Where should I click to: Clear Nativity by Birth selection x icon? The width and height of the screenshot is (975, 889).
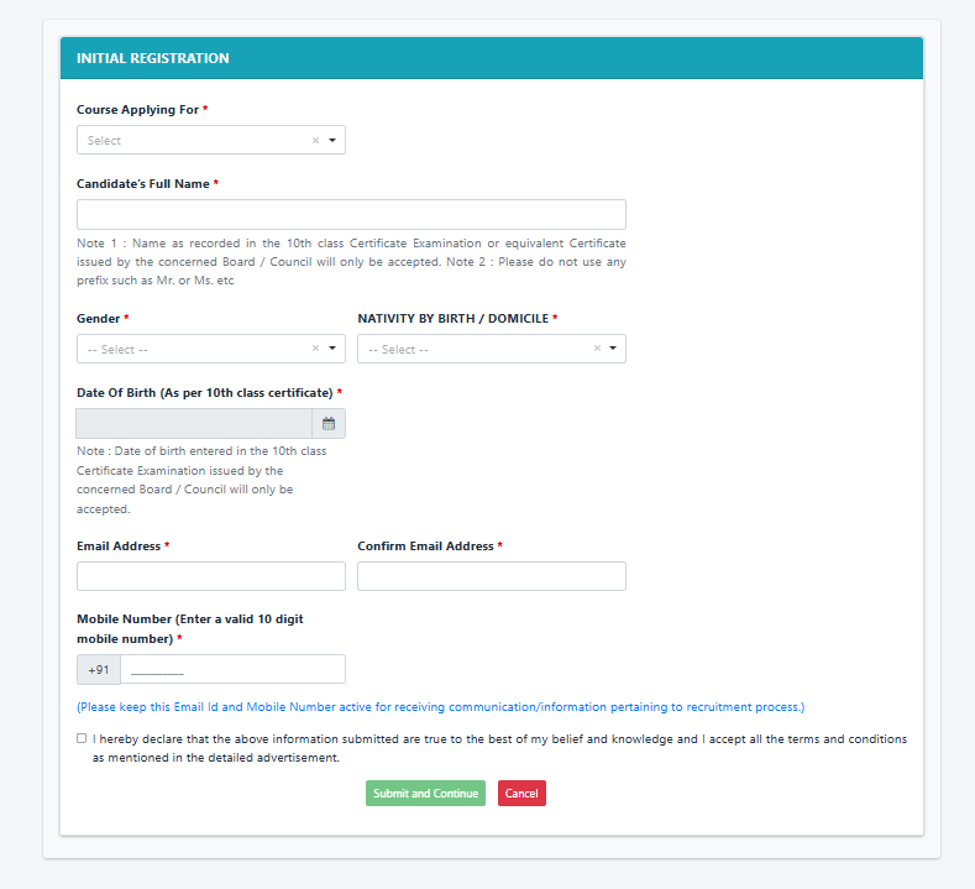point(597,348)
